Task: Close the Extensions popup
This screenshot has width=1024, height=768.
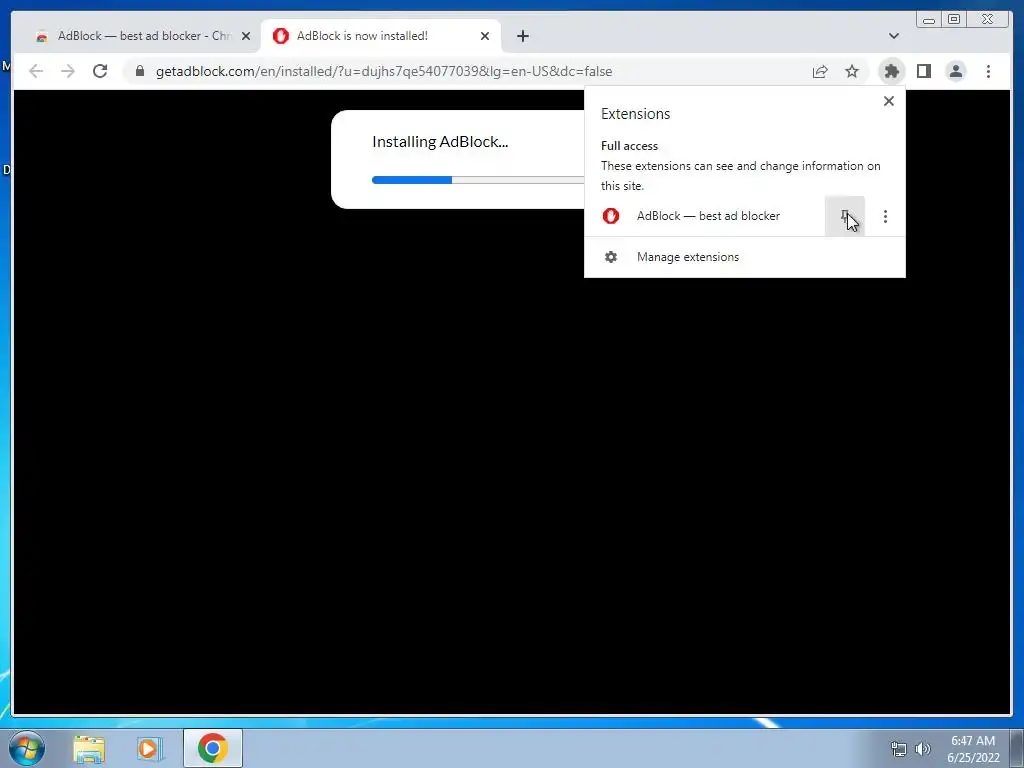Action: [888, 101]
